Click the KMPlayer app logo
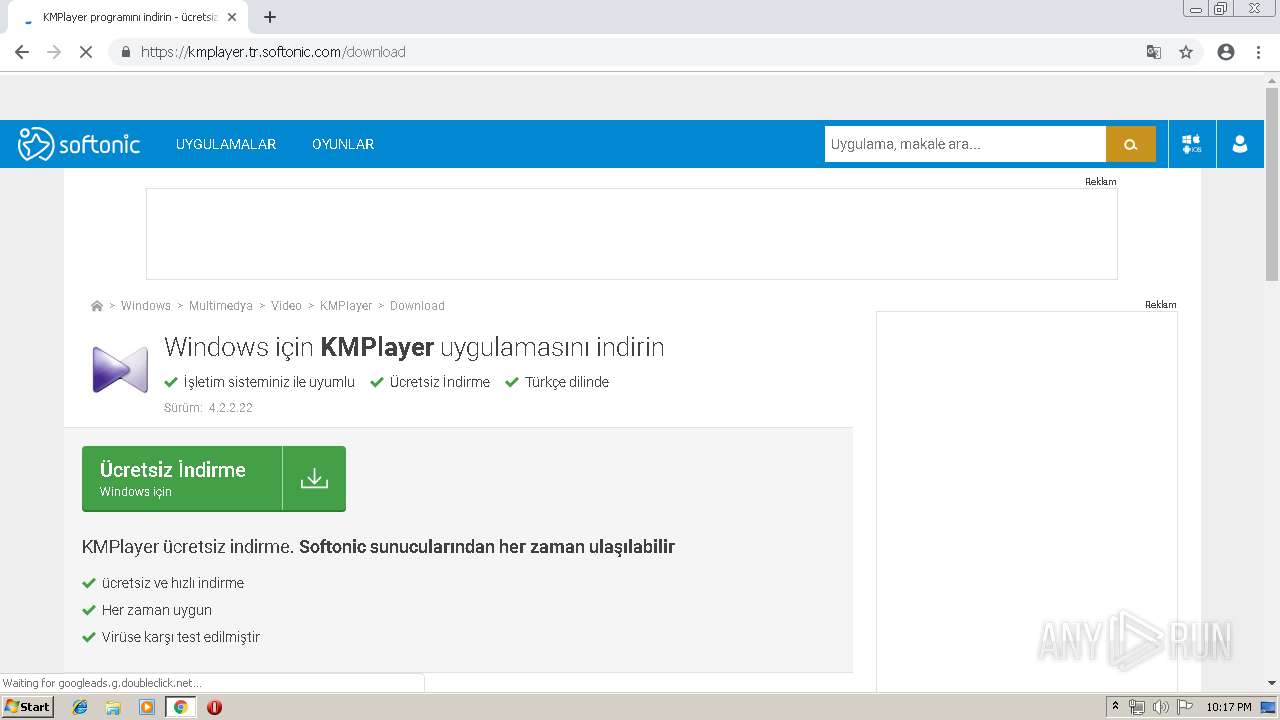This screenshot has width=1280, height=720. coord(120,369)
